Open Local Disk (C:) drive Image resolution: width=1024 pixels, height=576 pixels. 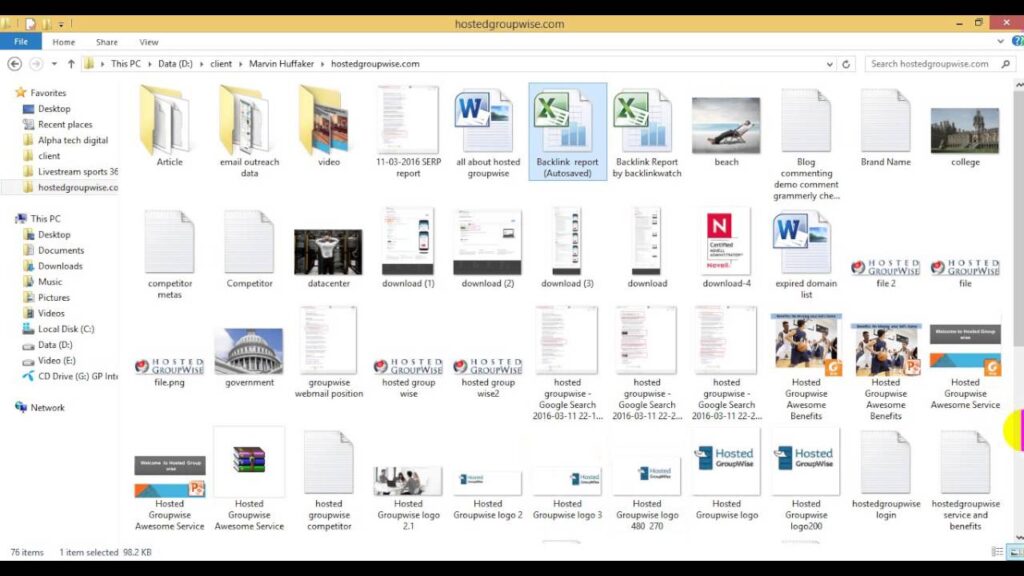[65, 329]
